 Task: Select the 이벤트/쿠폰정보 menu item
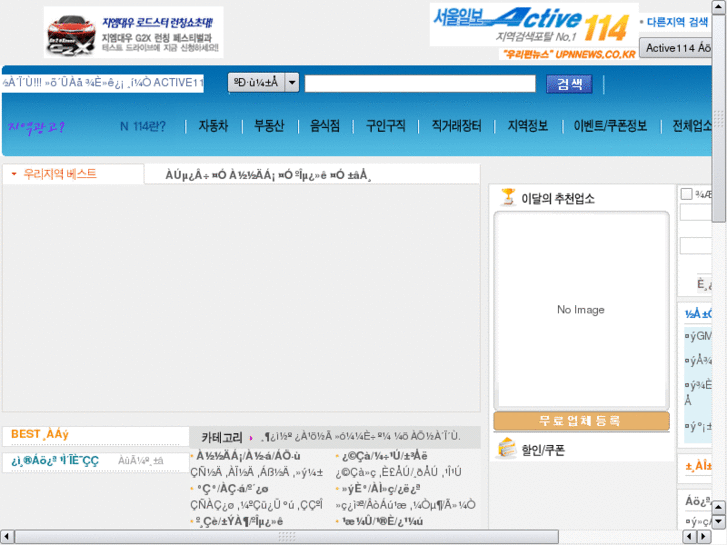[610, 126]
